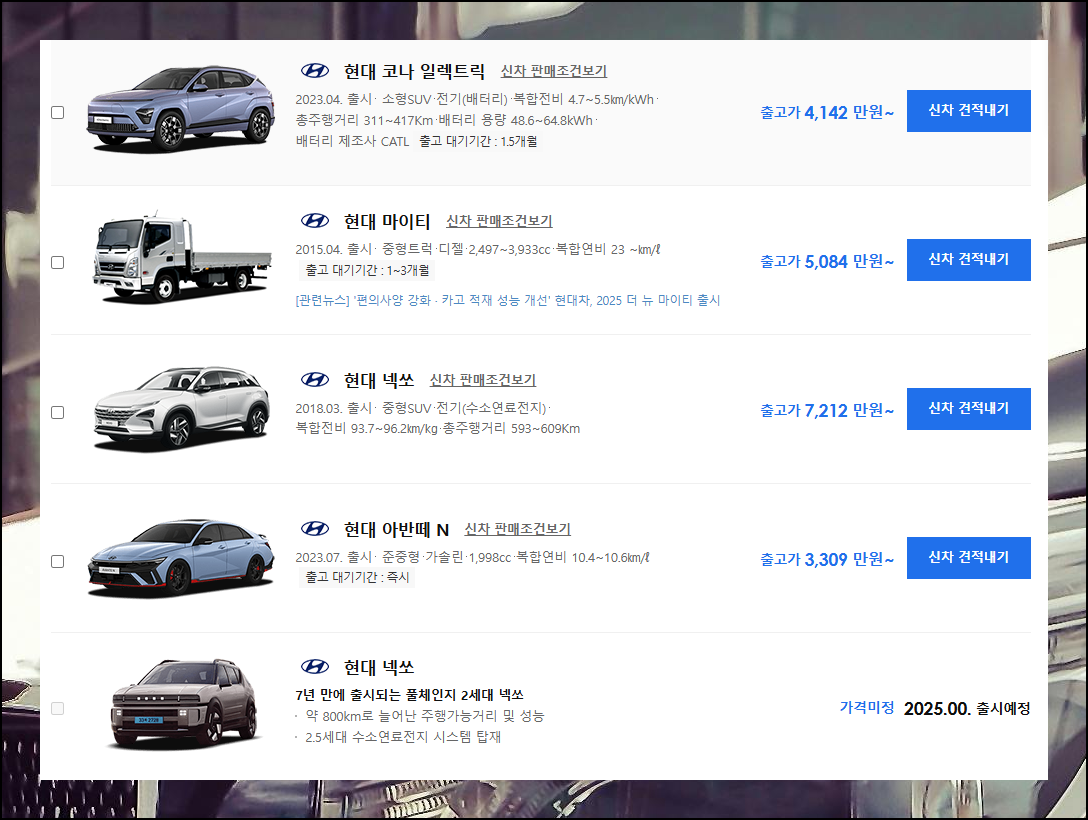The height and width of the screenshot is (820, 1088).
Task: Click the 2023.04. 출시 소형SUV 전기(배터리) spec line
Action: 477,99
